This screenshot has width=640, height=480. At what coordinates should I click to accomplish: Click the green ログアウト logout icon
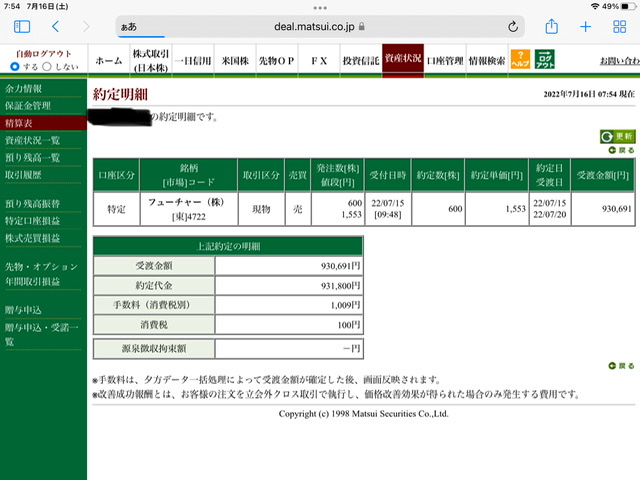[x=545, y=59]
